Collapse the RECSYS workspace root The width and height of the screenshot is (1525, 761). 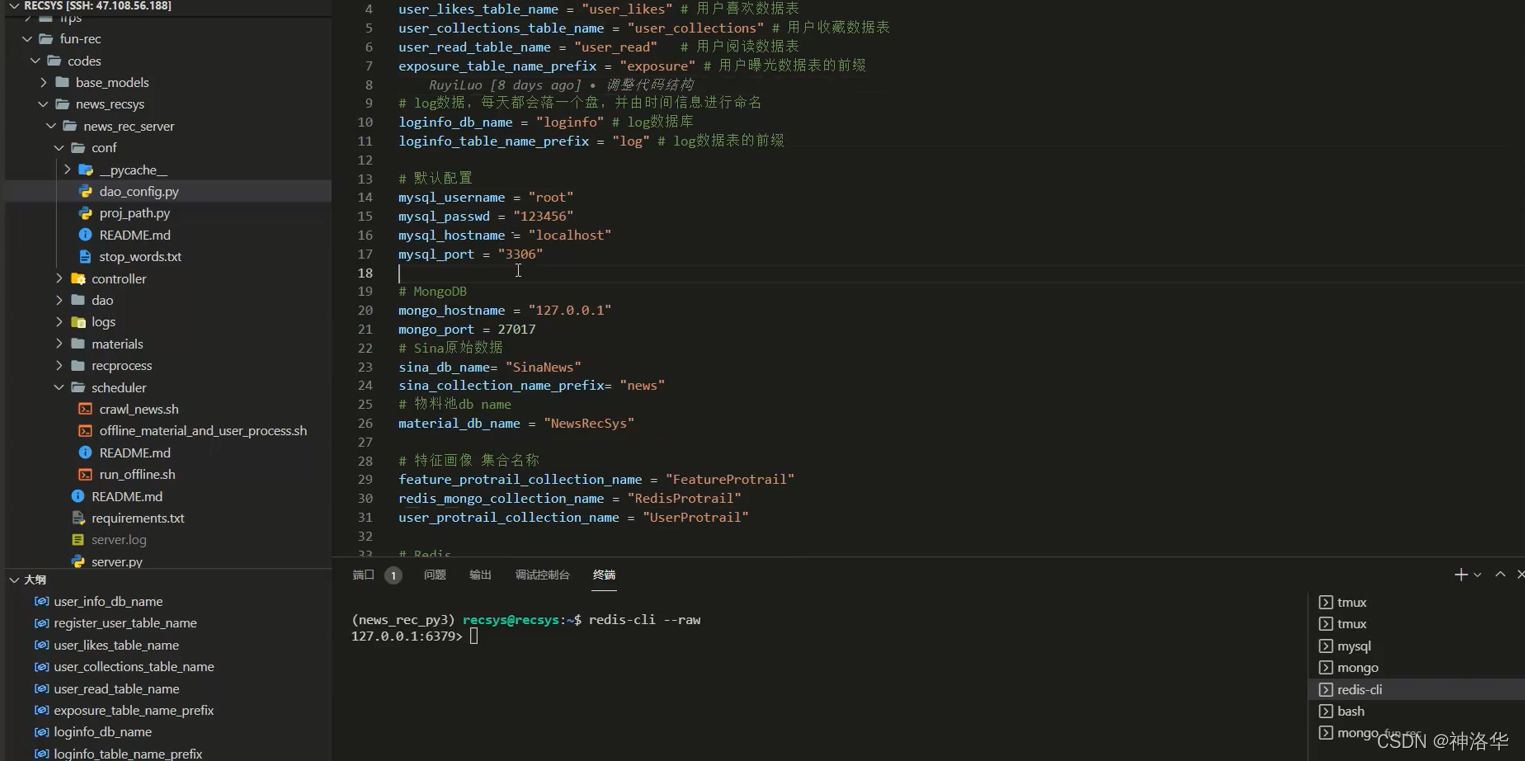[x=14, y=6]
